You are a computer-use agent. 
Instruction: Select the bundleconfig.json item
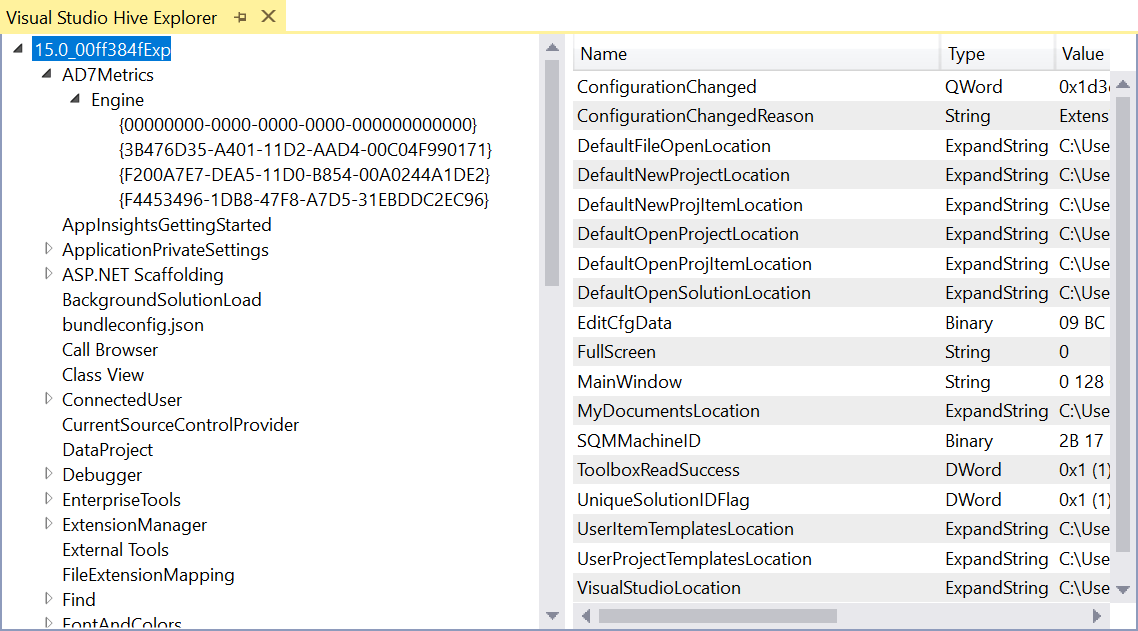click(x=133, y=325)
